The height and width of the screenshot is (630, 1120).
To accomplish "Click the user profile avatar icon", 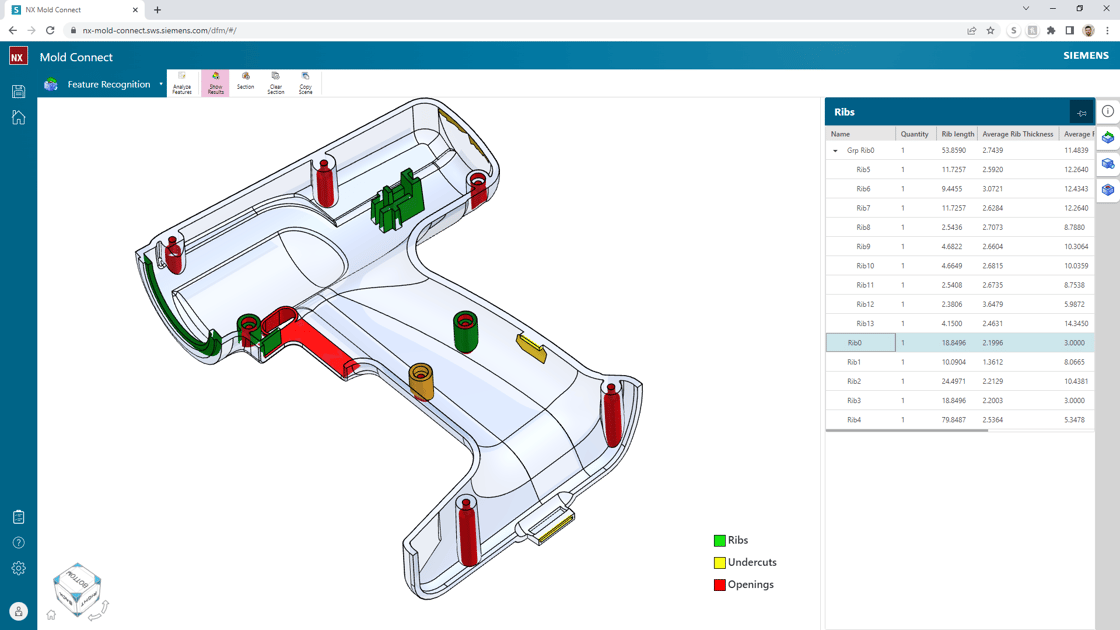I will (x=18, y=611).
